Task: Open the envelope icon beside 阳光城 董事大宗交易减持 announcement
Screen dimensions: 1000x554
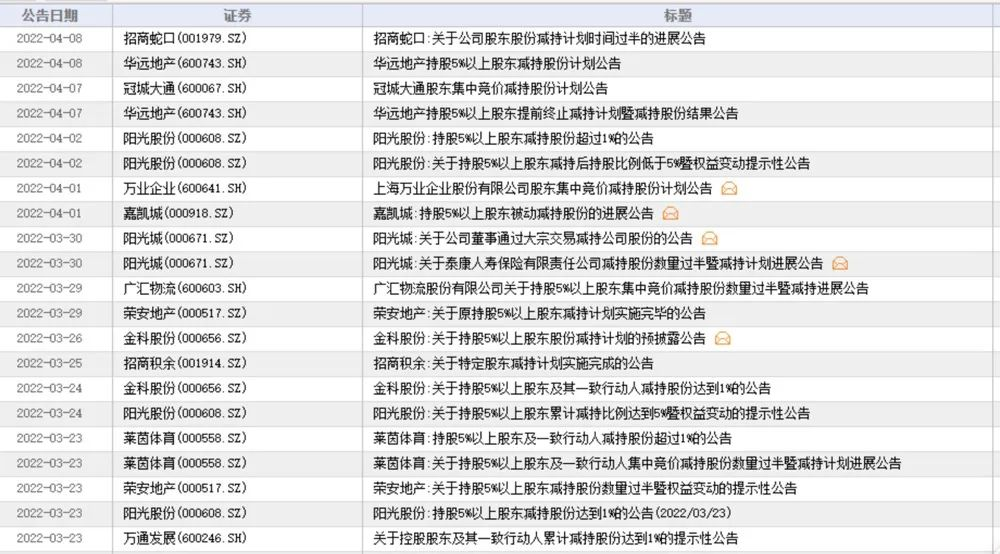Action: click(x=709, y=239)
